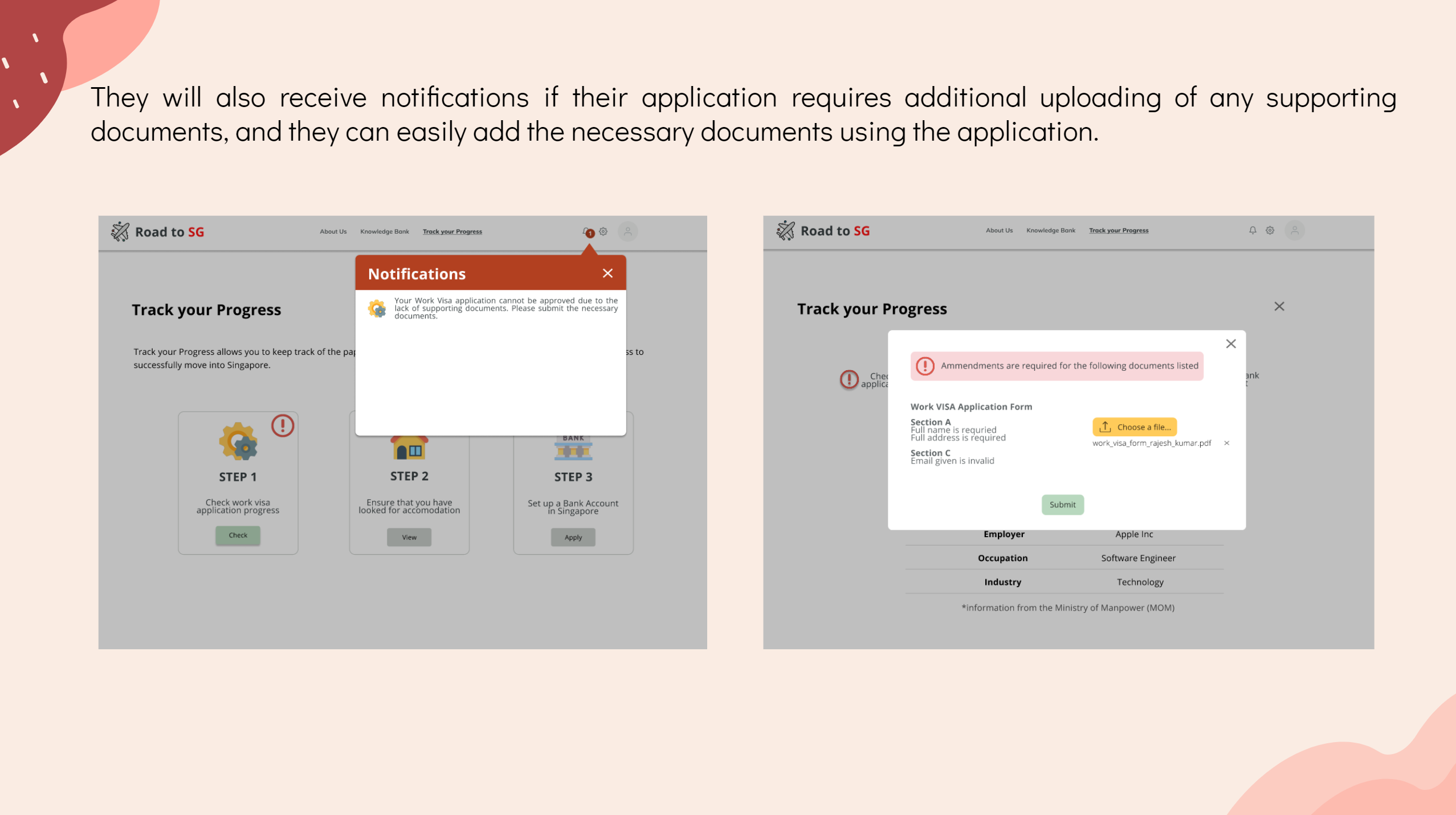The height and width of the screenshot is (815, 1456).
Task: Open Knowledge Bank in right mockup
Action: [1050, 230]
